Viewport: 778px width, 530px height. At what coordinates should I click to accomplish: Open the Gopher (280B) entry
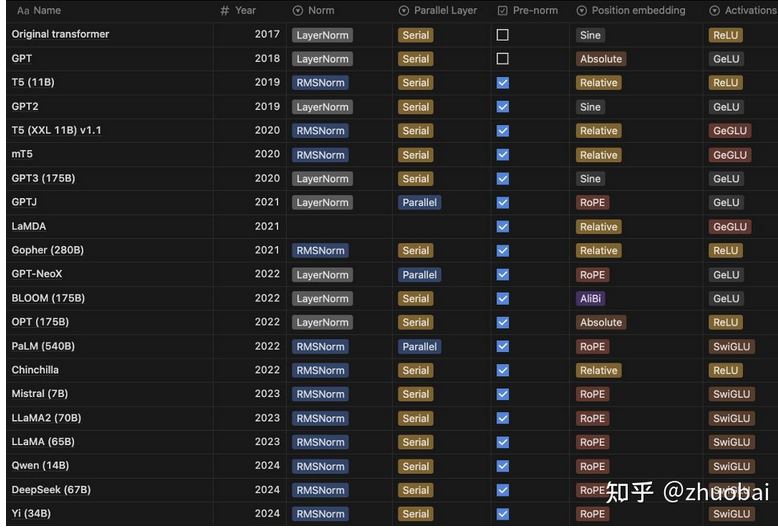[x=48, y=250]
